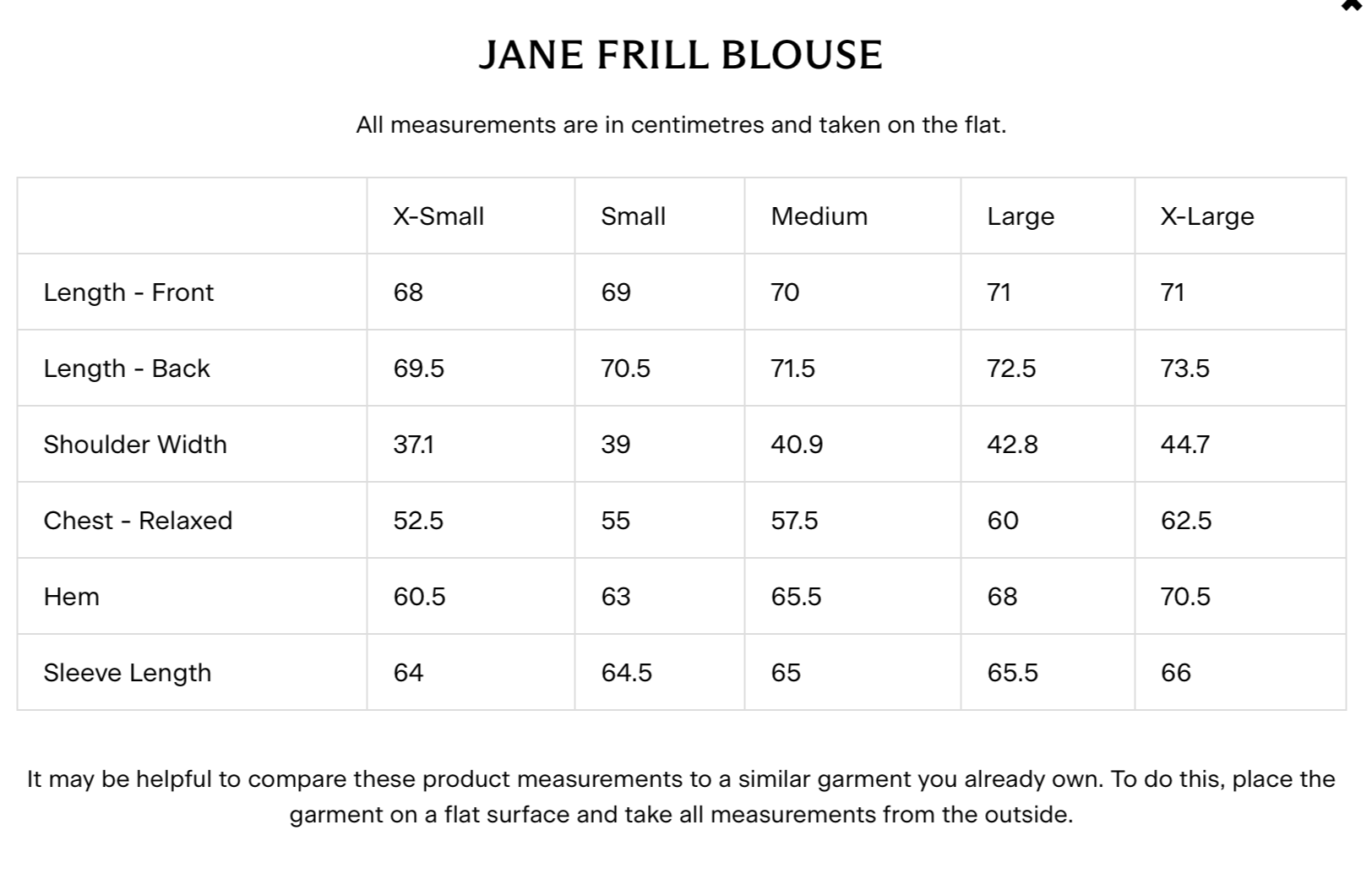
Task: Click the Hem row label
Action: pos(72,597)
